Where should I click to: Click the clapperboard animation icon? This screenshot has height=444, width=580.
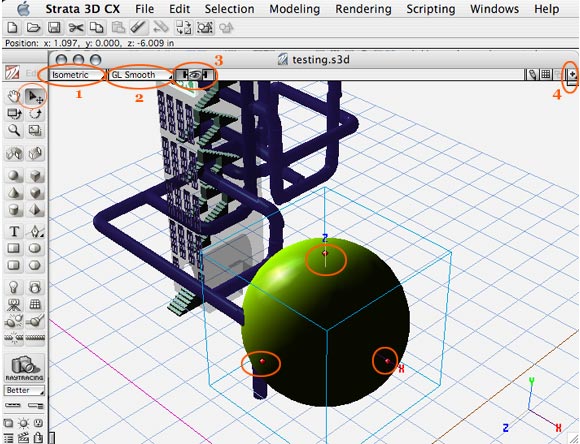click(x=23, y=438)
